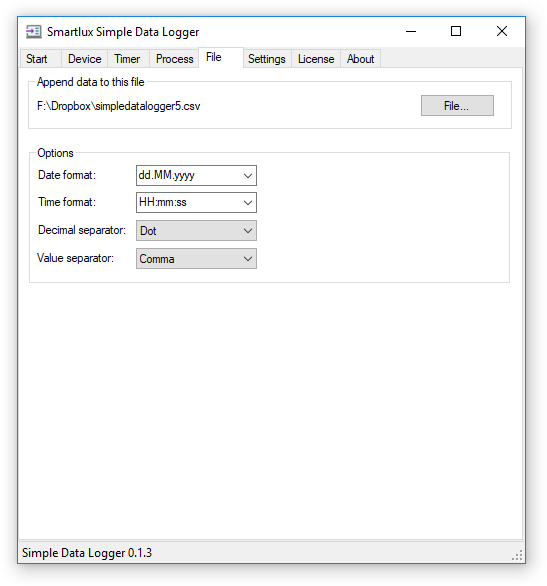Viewport: 547px width, 586px height.
Task: Minimize the Simple Data Logger window
Action: 411,32
